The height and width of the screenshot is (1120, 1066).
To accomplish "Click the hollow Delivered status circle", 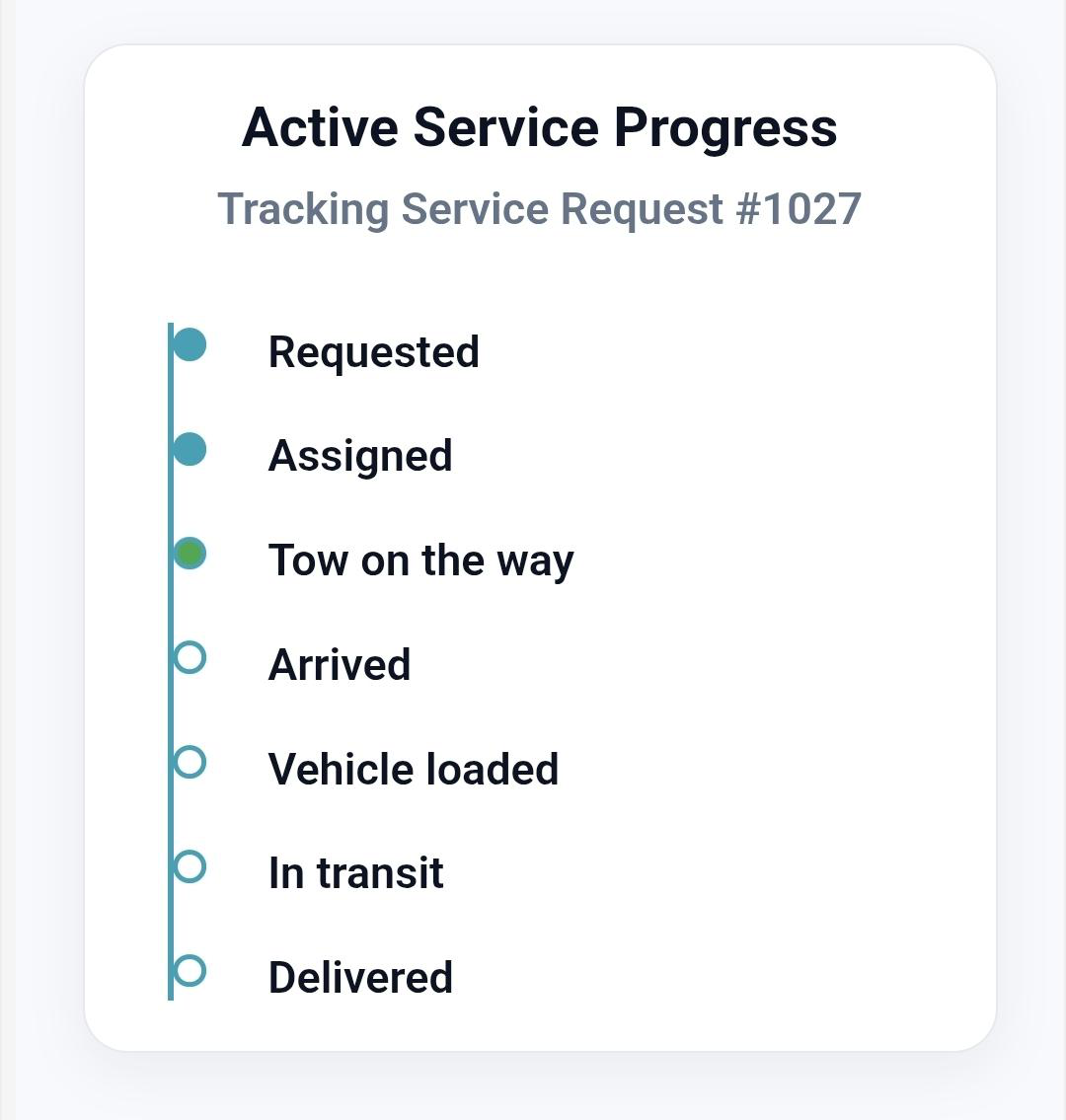I will (x=189, y=969).
